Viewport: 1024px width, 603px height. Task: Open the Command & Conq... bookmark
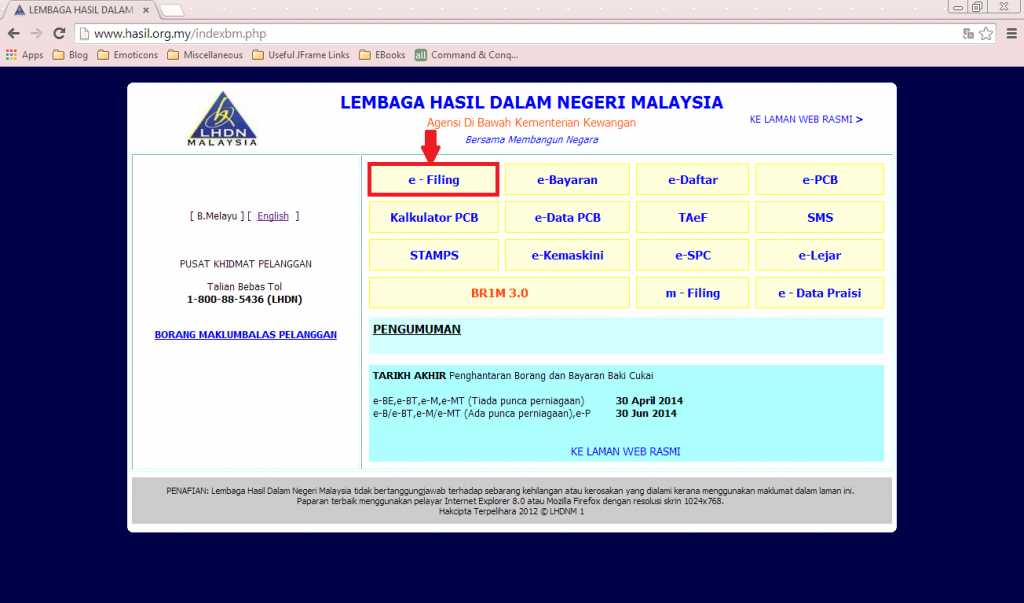[466, 55]
